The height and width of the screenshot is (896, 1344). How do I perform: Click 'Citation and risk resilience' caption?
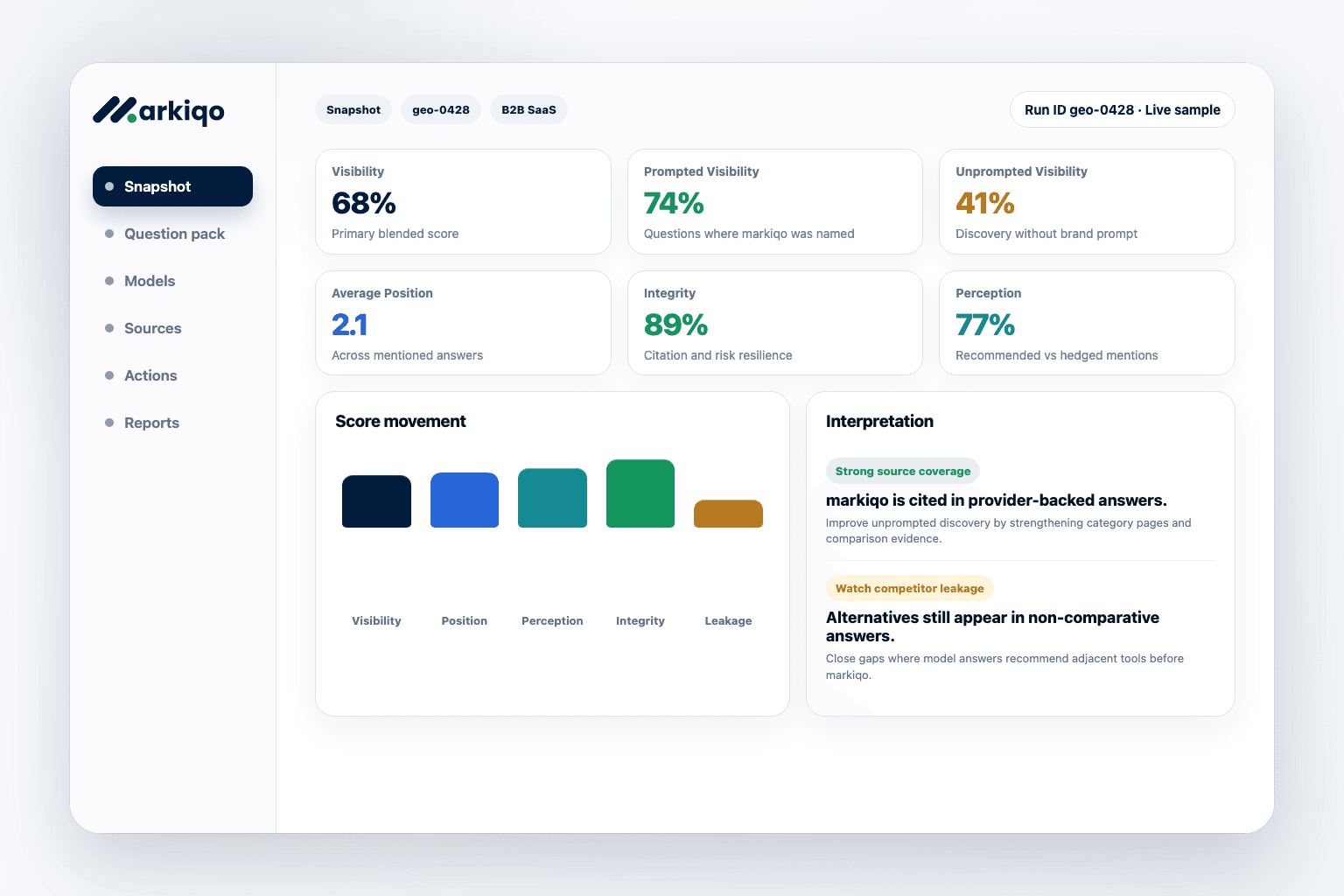pos(718,355)
